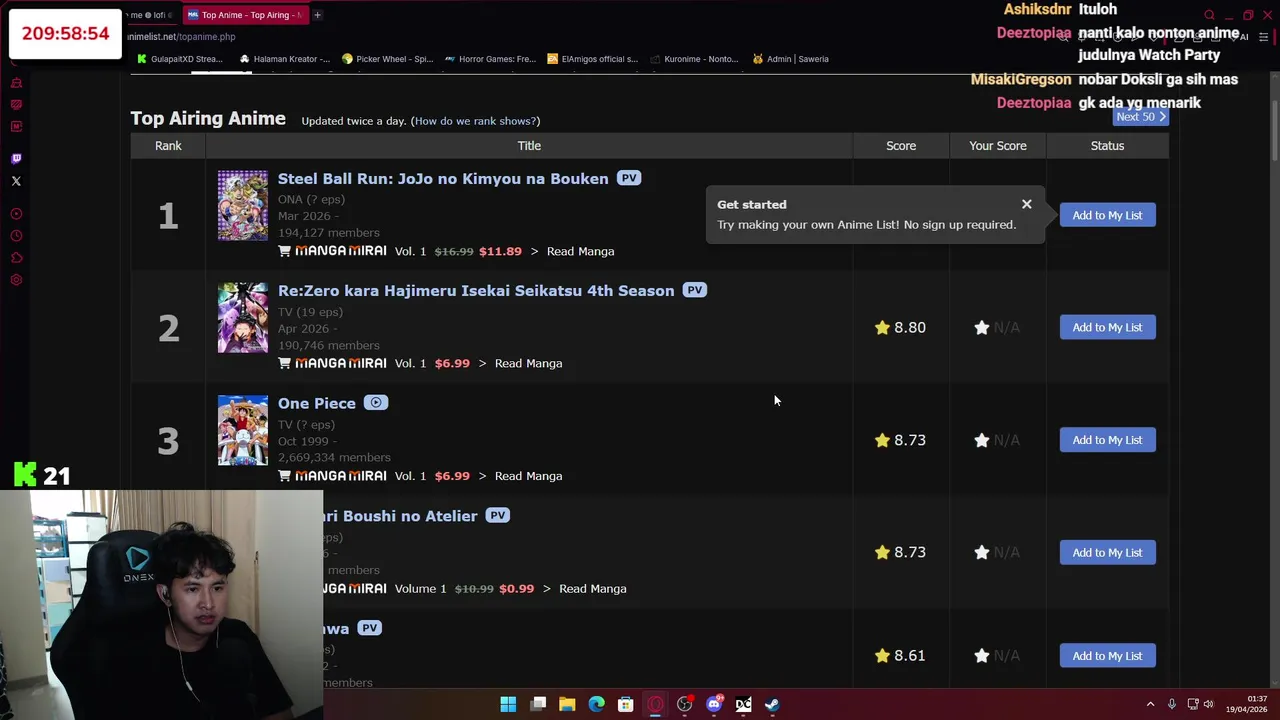Viewport: 1280px width, 720px height.
Task: Click your-score star for the 8.61 row
Action: point(982,656)
